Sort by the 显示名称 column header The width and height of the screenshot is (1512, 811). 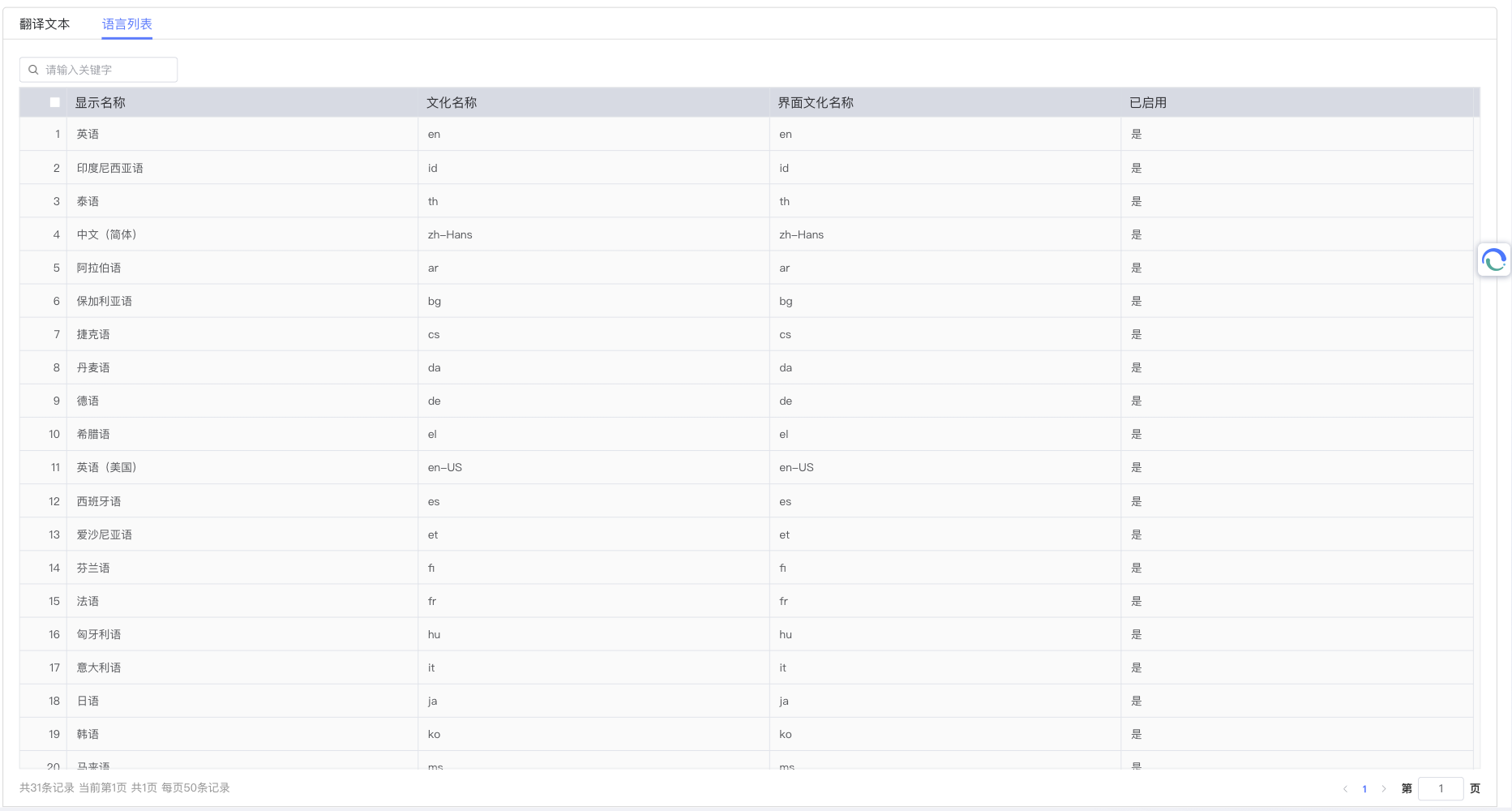101,102
